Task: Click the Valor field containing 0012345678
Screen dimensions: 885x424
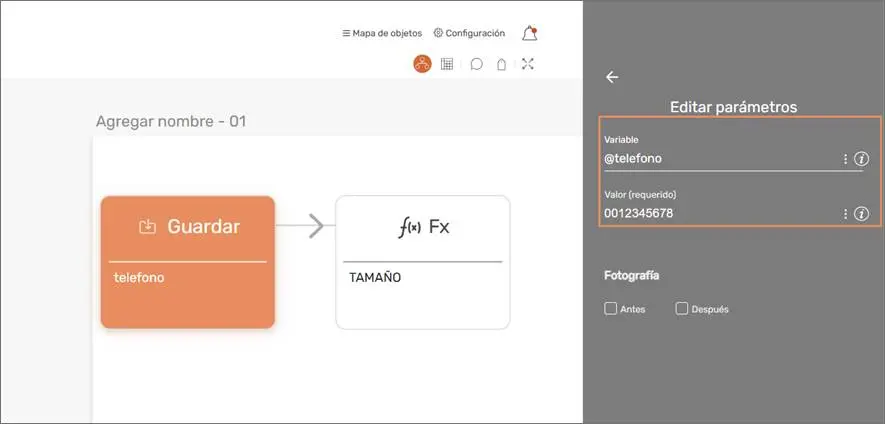Action: [718, 214]
